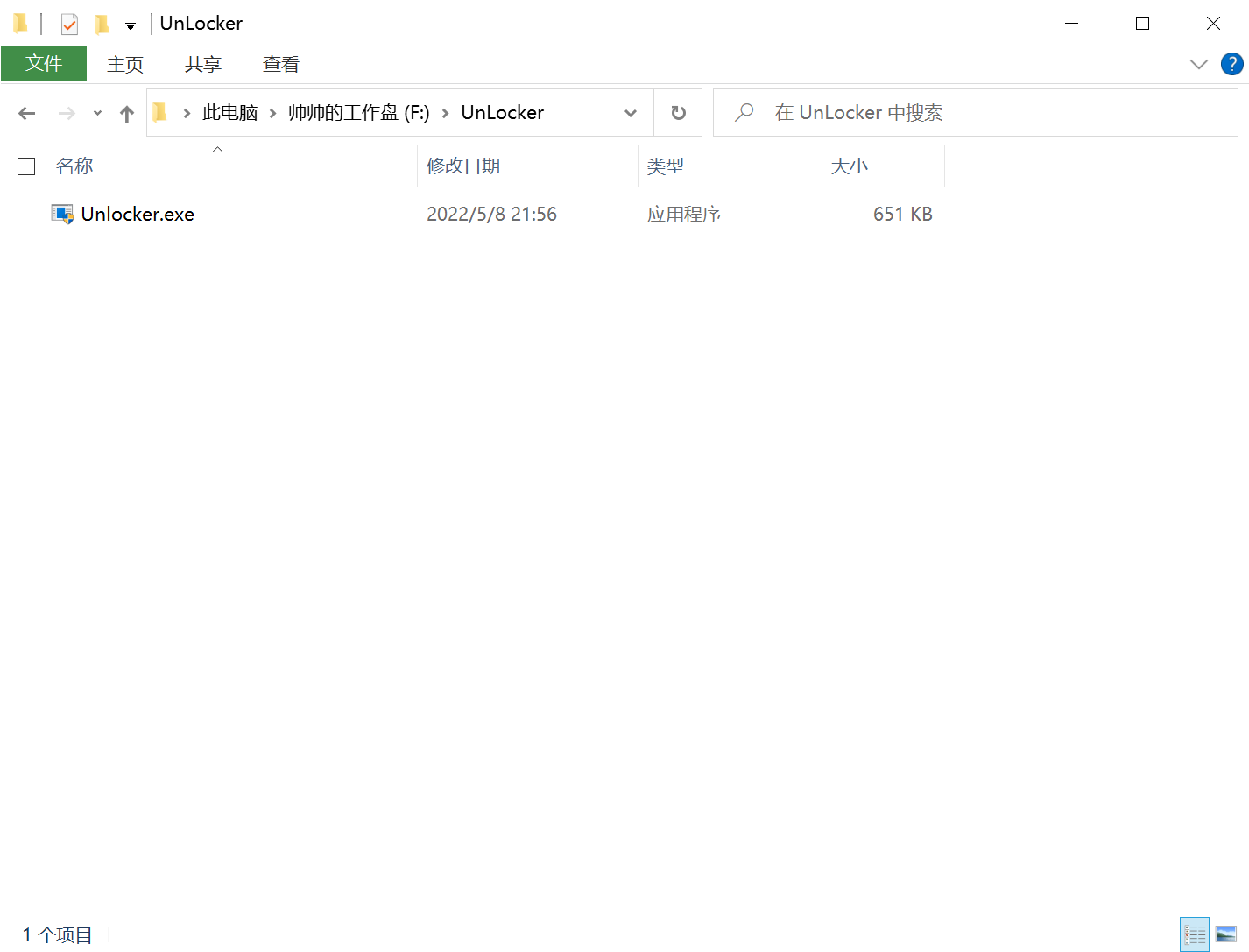Screen dimensions: 1249x952
Task: Open Help with the blue question icon
Action: coord(1232,64)
